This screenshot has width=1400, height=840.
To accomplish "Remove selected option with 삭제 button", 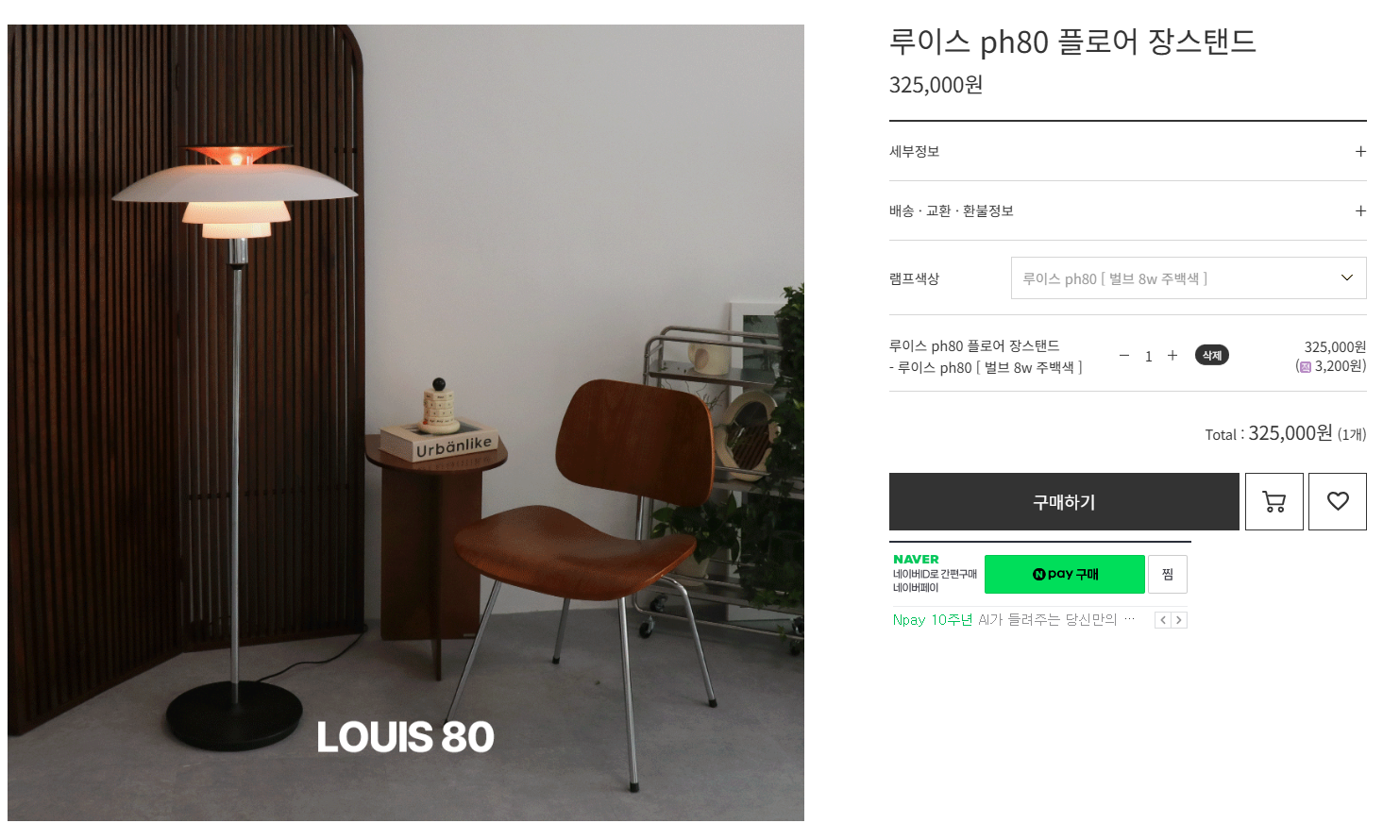I will pos(1212,356).
